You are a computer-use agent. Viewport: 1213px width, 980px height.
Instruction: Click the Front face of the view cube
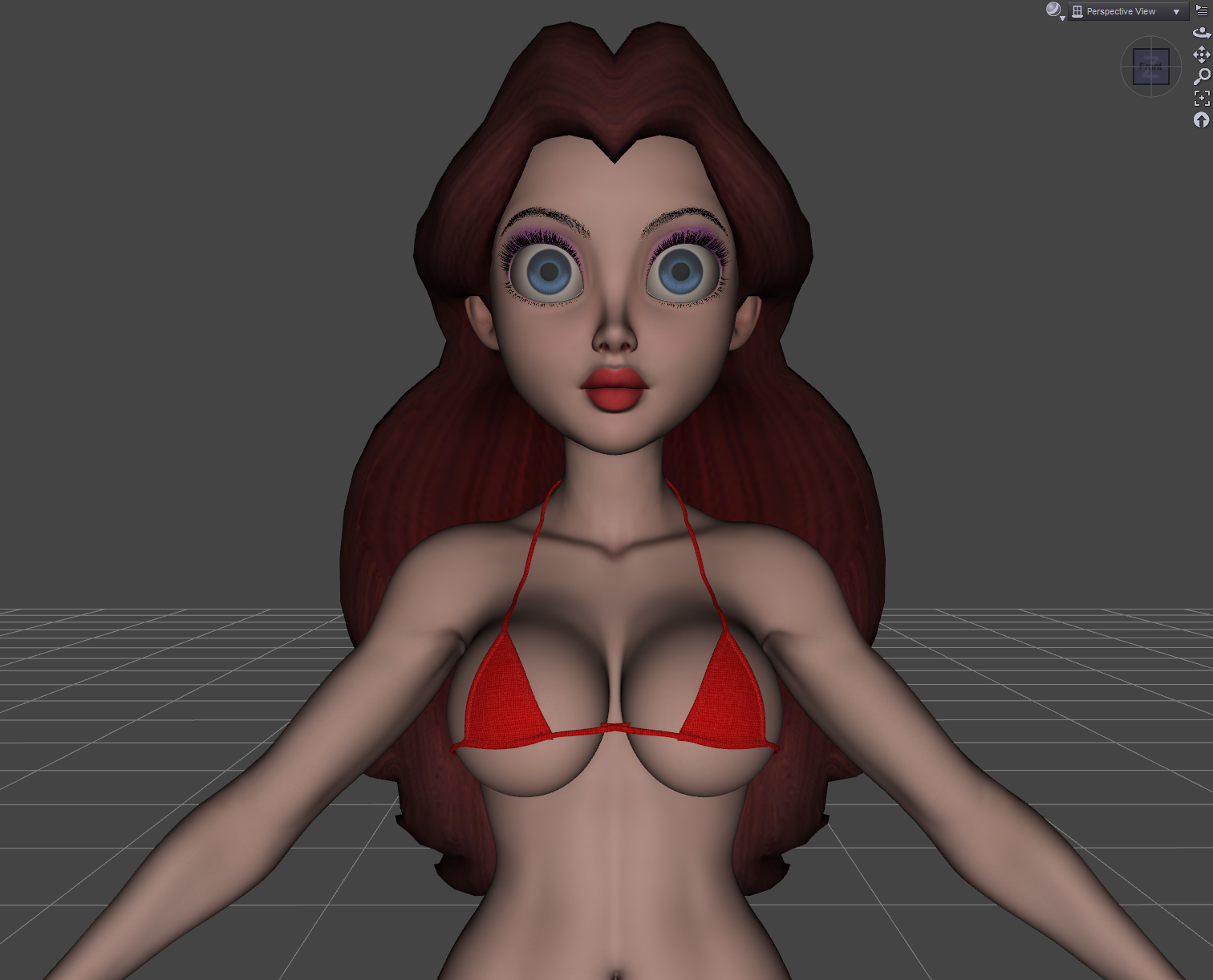point(1151,67)
